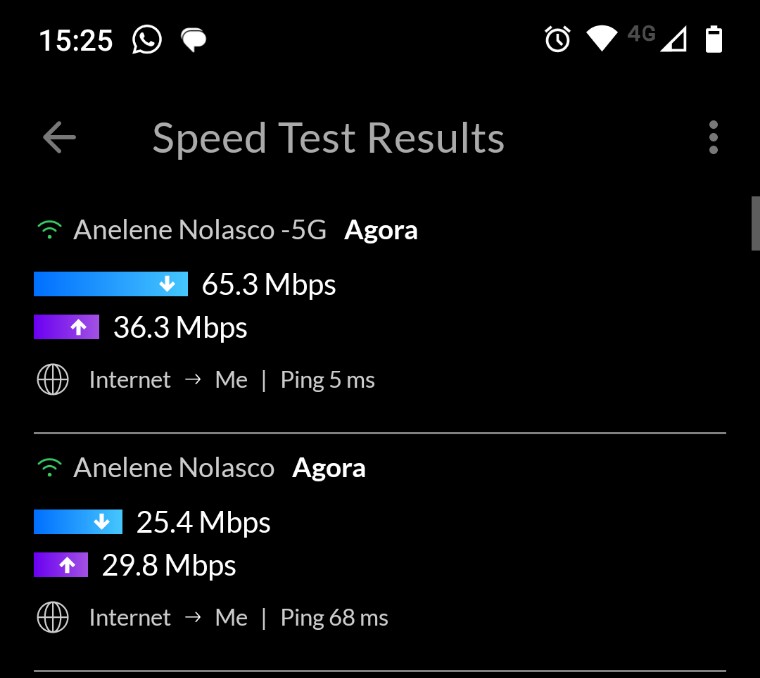Tap the 15:25 clock in status bar
760x678 pixels.
[x=76, y=40]
